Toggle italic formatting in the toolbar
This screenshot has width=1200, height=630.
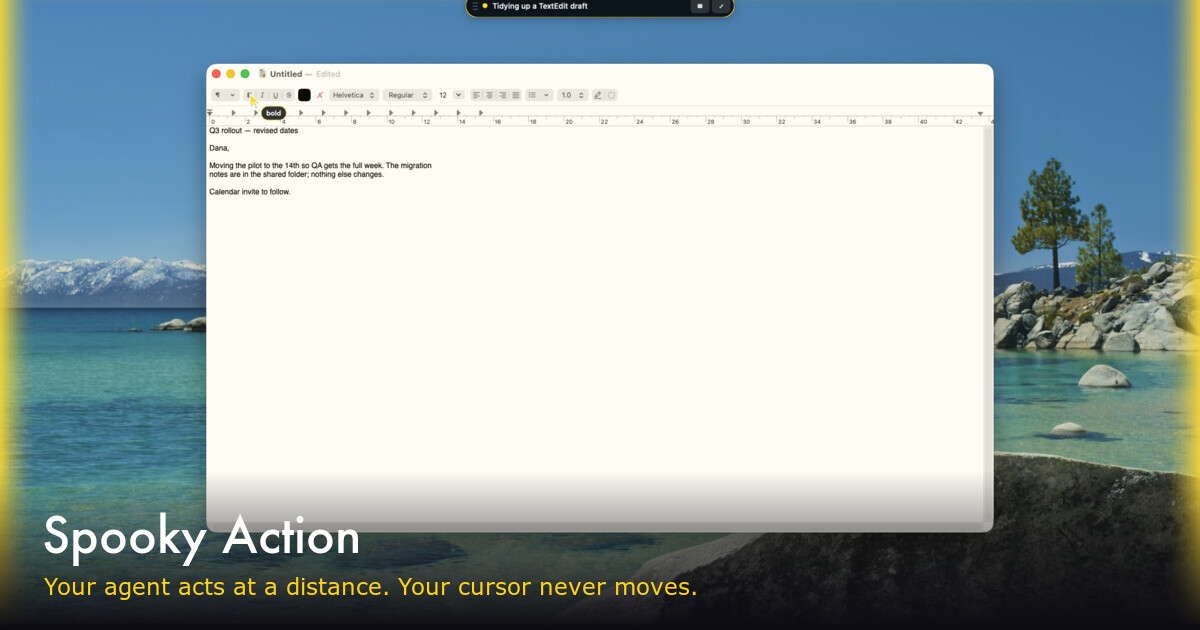pyautogui.click(x=262, y=95)
